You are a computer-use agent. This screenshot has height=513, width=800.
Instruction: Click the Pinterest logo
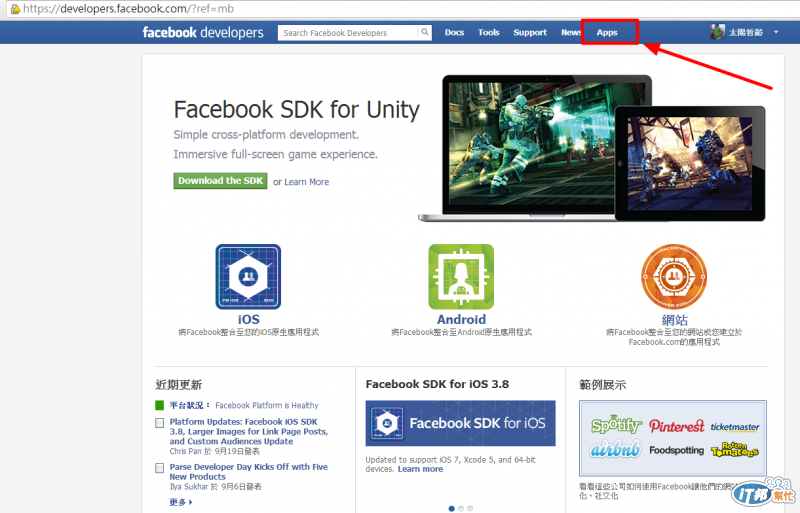click(677, 426)
